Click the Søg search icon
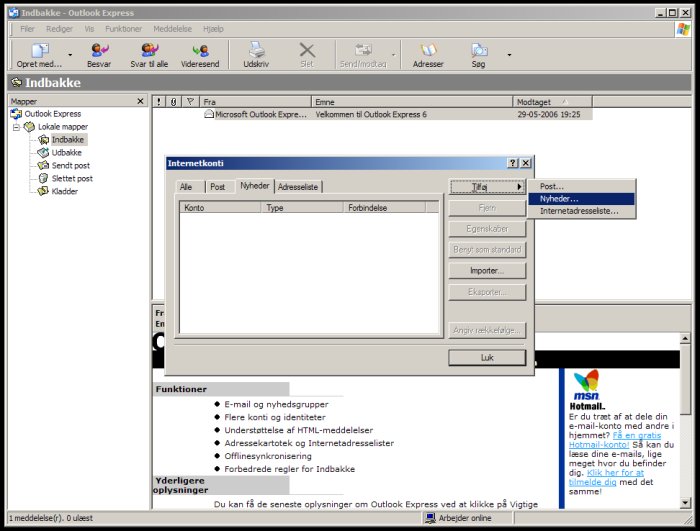 coord(479,50)
